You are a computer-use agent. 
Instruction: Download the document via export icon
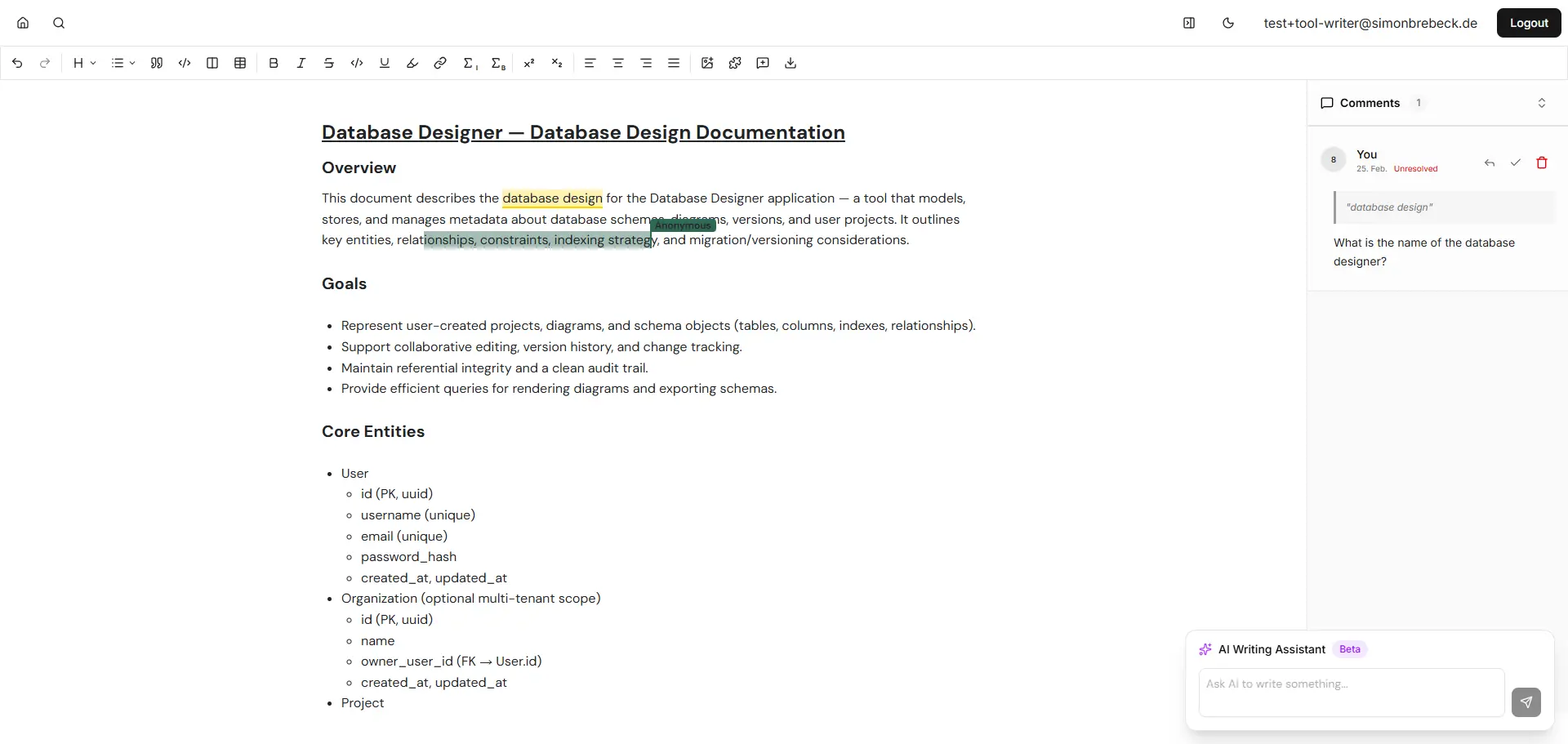791,63
